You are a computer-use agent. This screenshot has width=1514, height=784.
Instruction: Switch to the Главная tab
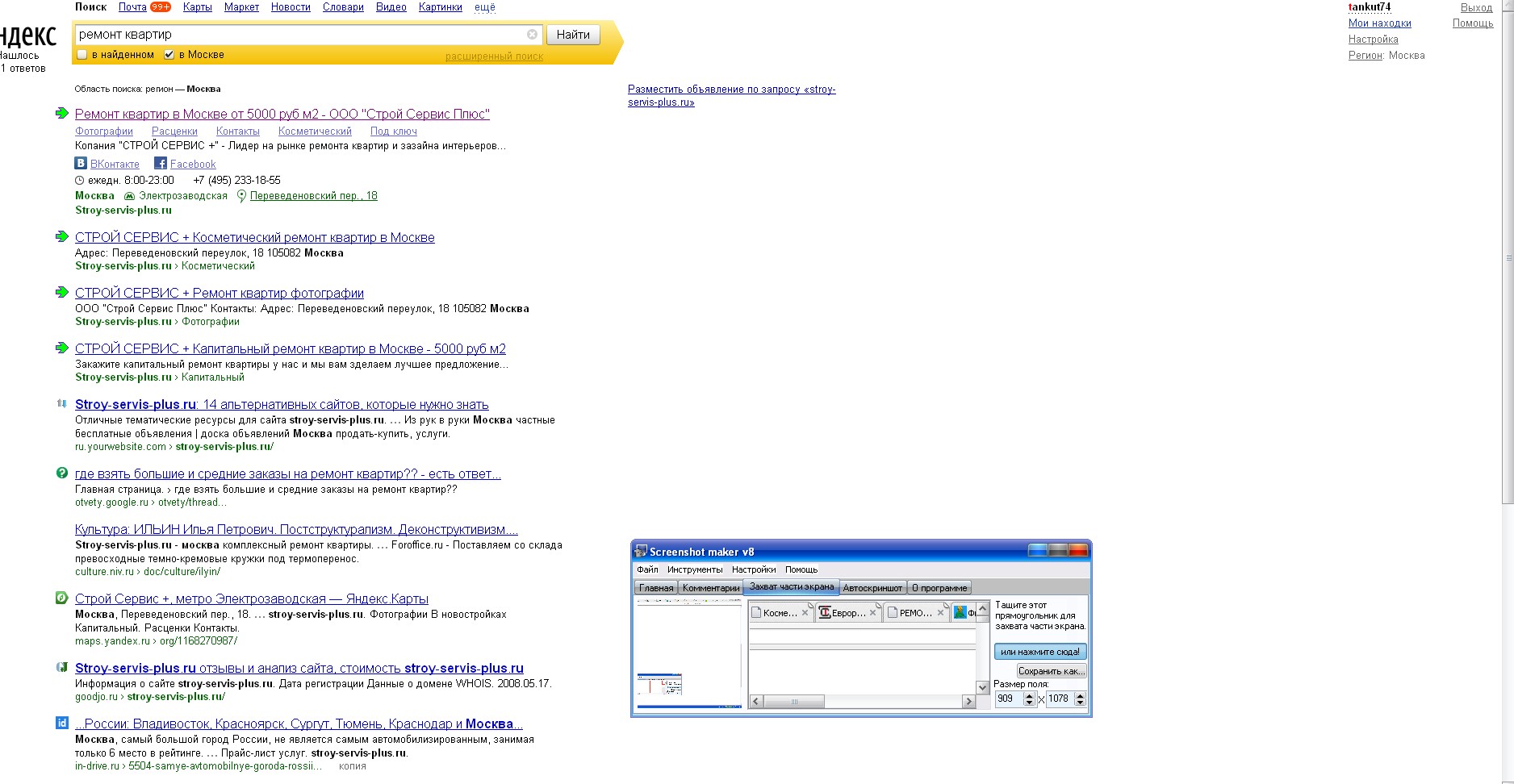pos(656,588)
